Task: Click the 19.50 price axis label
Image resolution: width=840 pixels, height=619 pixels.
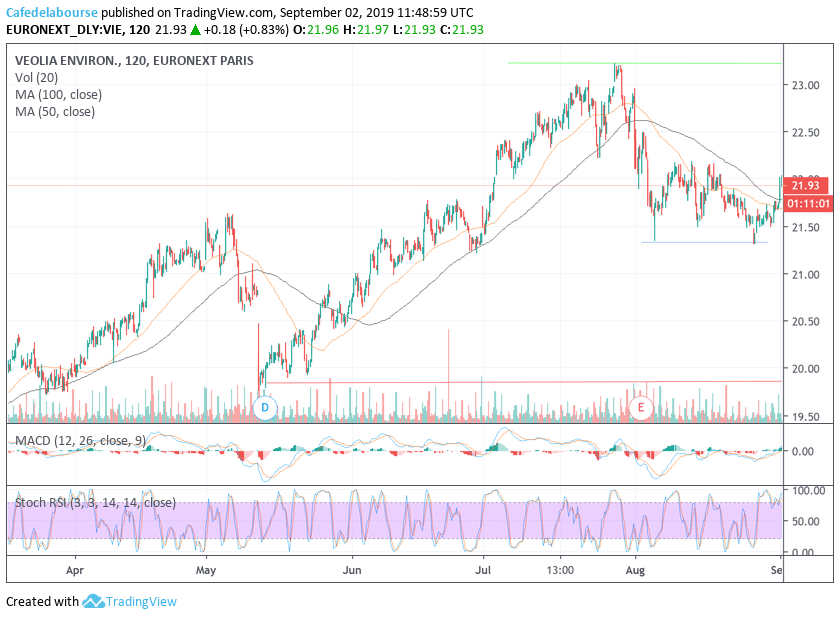Action: (x=806, y=416)
